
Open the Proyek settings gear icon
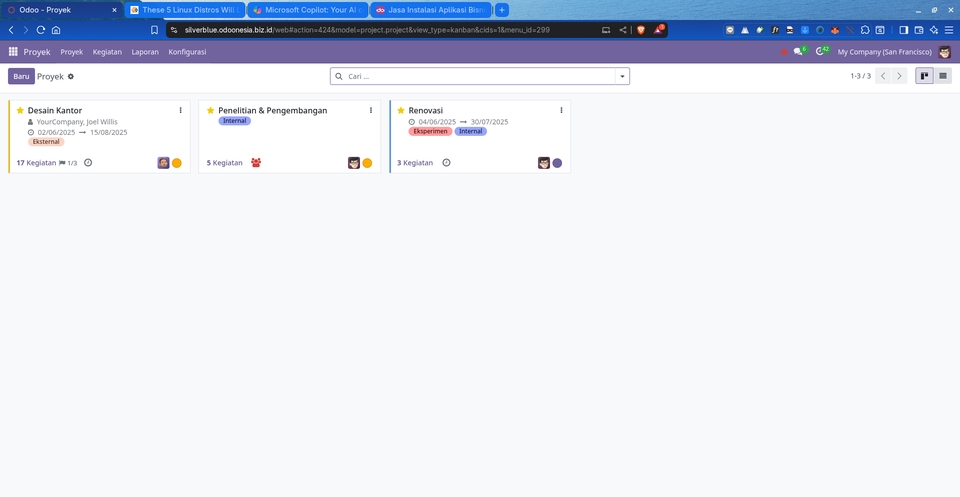pyautogui.click(x=71, y=76)
